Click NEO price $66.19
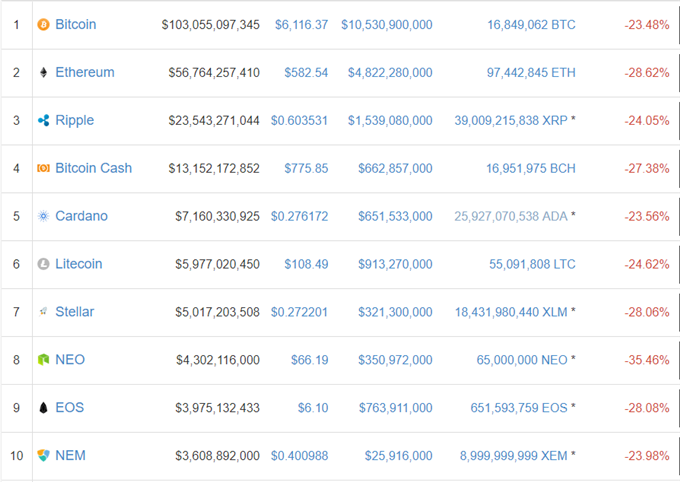The width and height of the screenshot is (680, 482). [310, 360]
